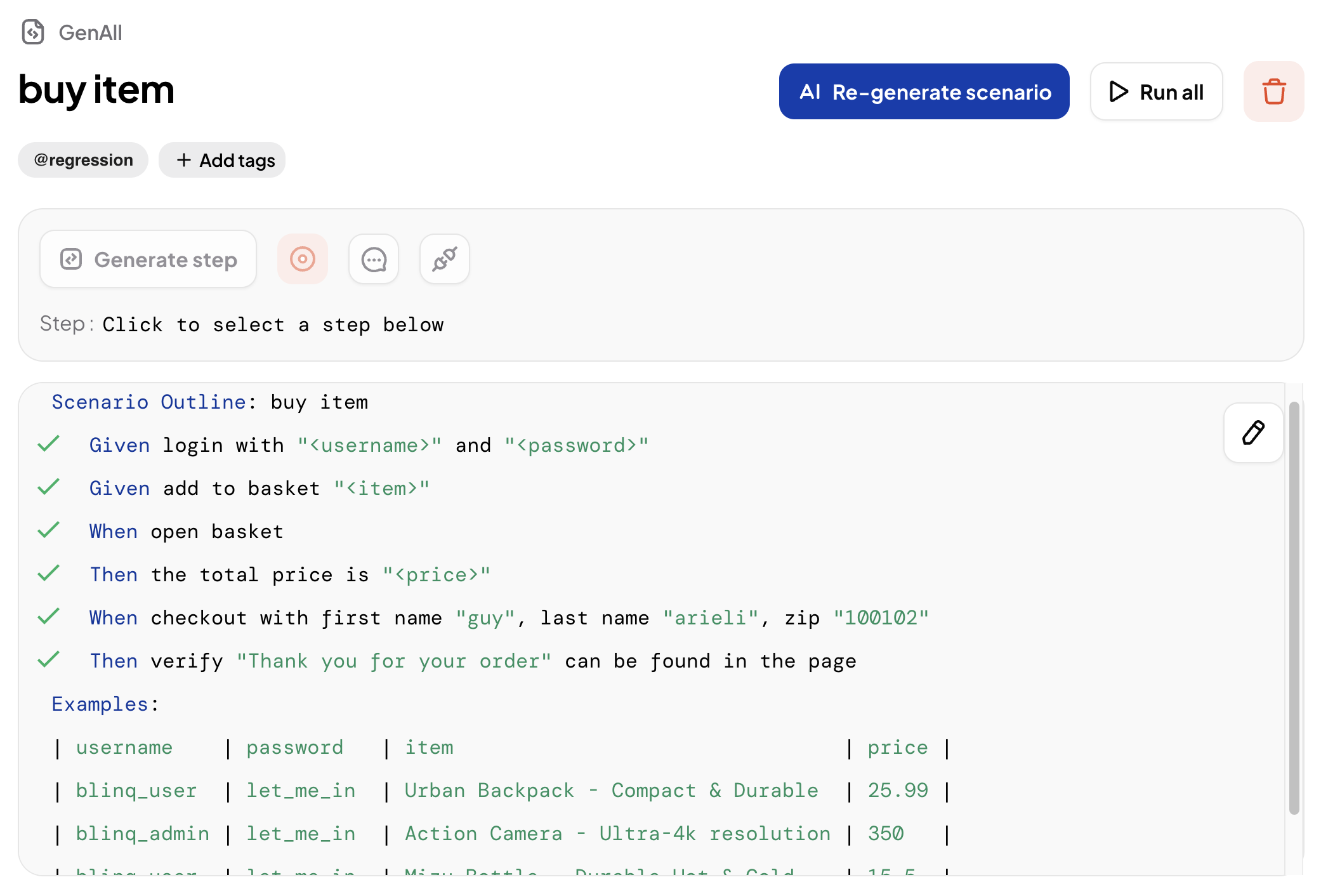Click the 'price' column header

tap(898, 748)
